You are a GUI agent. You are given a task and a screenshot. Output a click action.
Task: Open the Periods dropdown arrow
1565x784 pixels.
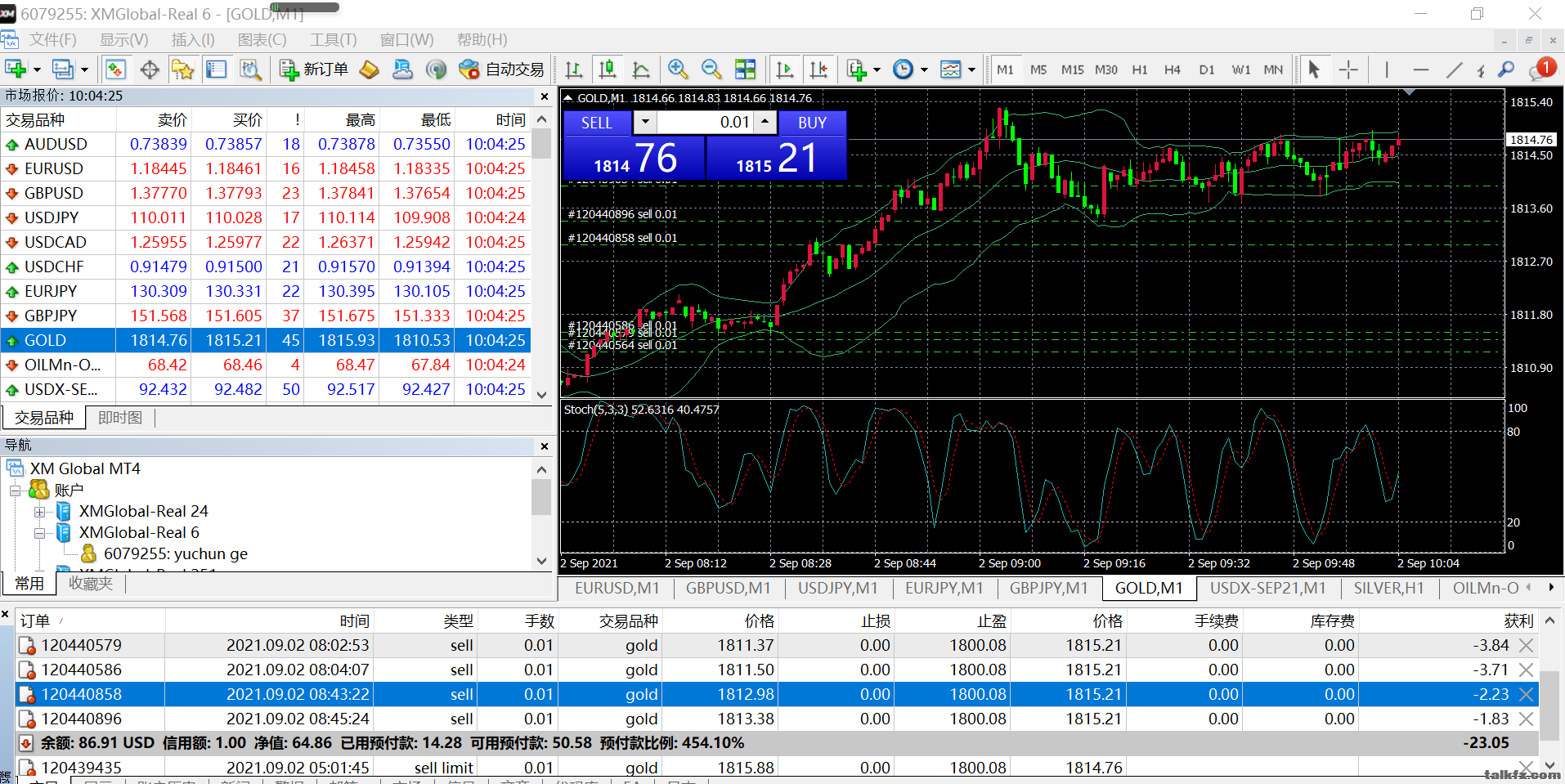(924, 69)
